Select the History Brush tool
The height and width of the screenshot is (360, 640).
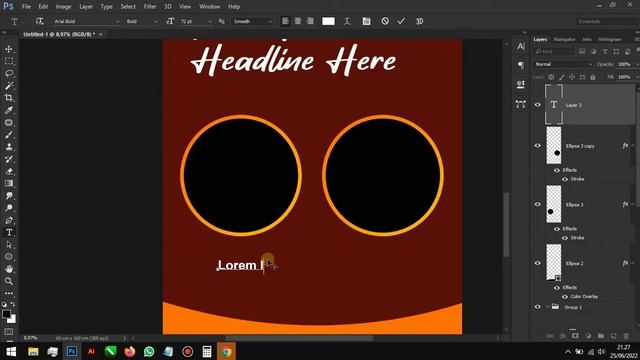pos(9,159)
